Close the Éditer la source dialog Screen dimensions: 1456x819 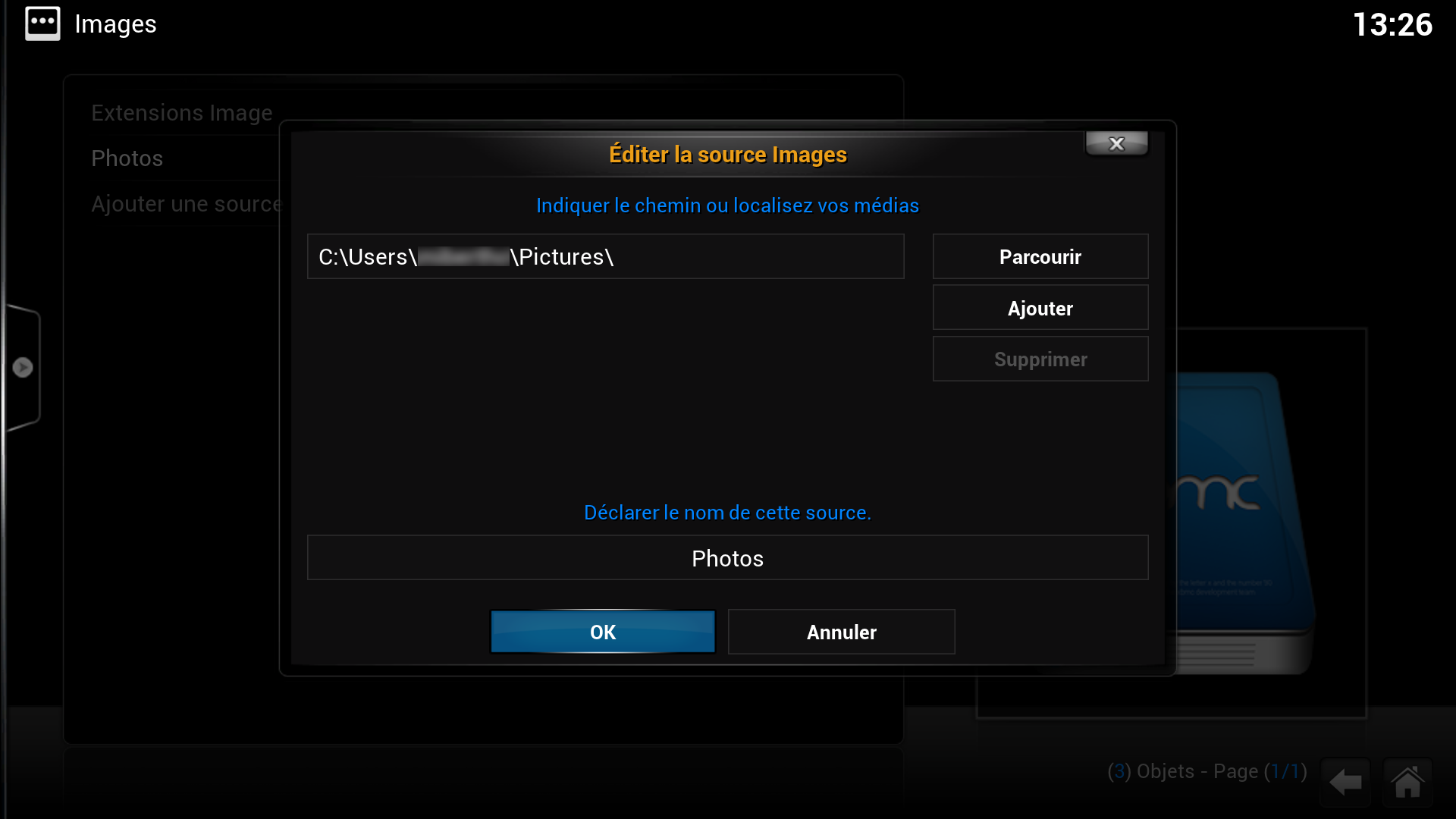pyautogui.click(x=1116, y=143)
